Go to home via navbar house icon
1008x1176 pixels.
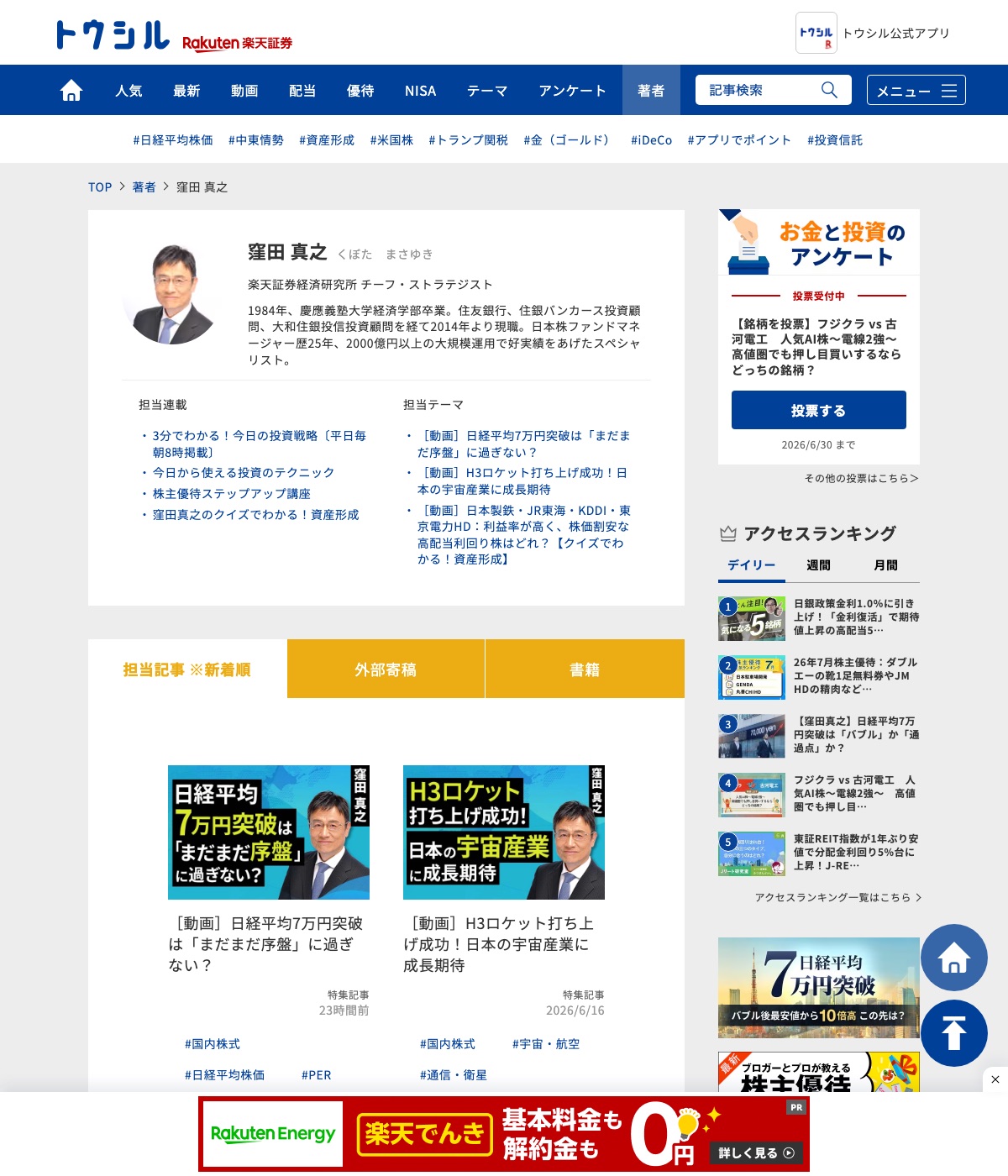pos(71,90)
